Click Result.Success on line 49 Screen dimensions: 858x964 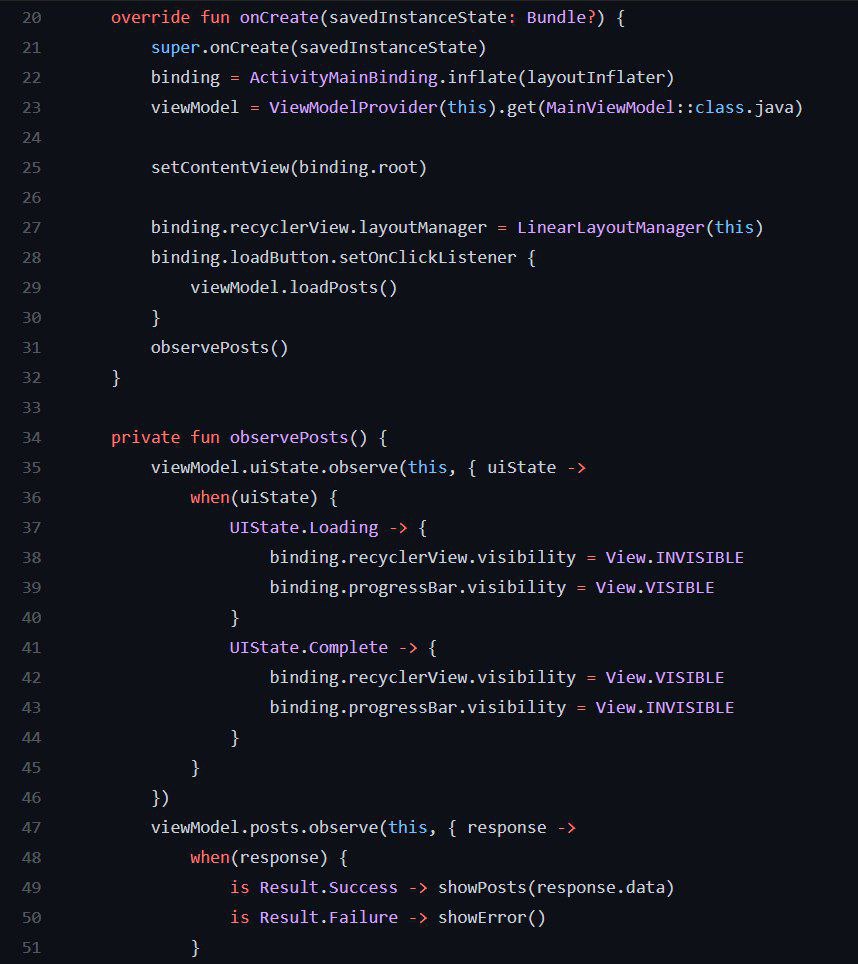pyautogui.click(x=328, y=888)
